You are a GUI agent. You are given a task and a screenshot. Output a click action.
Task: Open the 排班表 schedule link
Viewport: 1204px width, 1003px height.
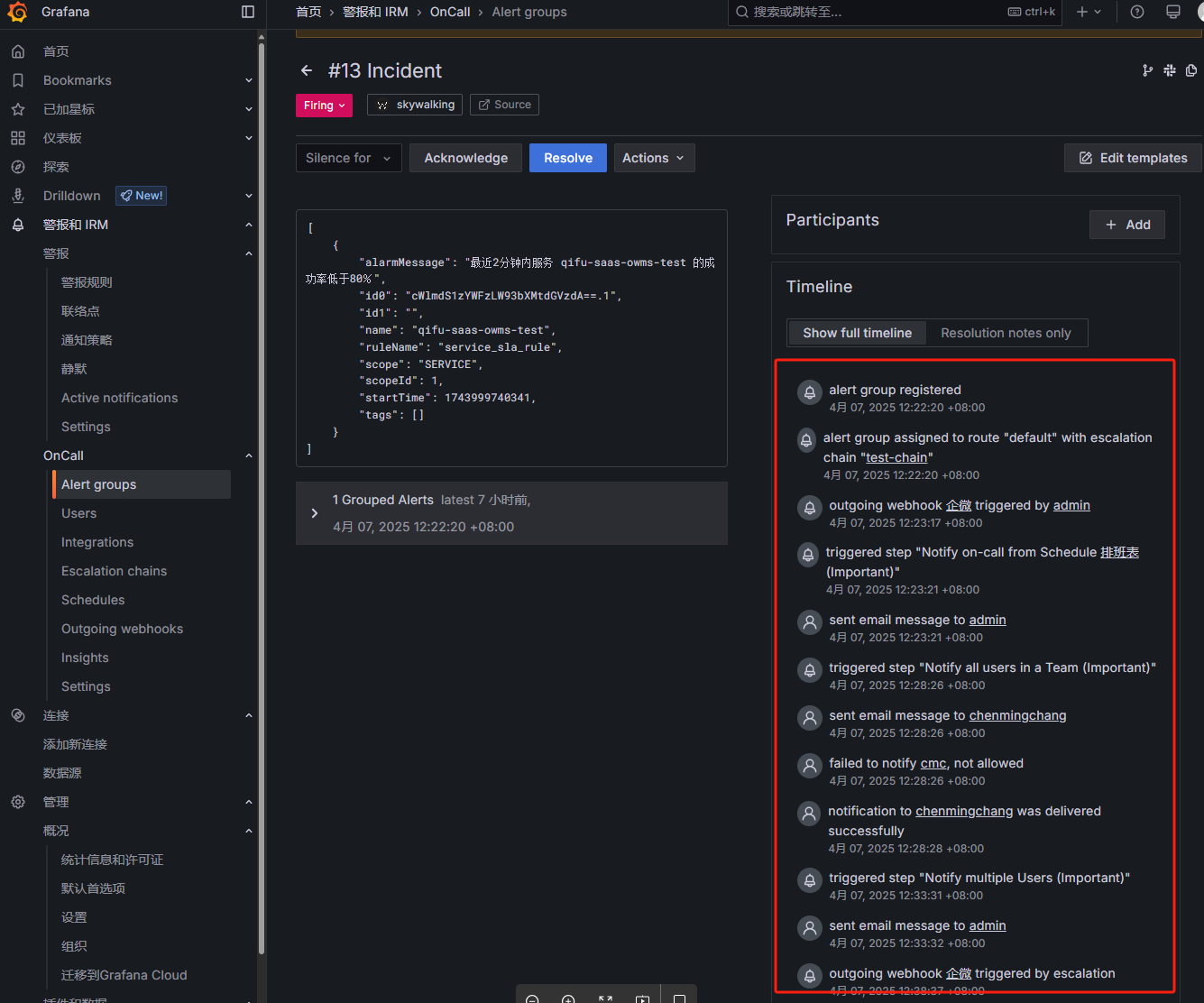pyautogui.click(x=1119, y=552)
